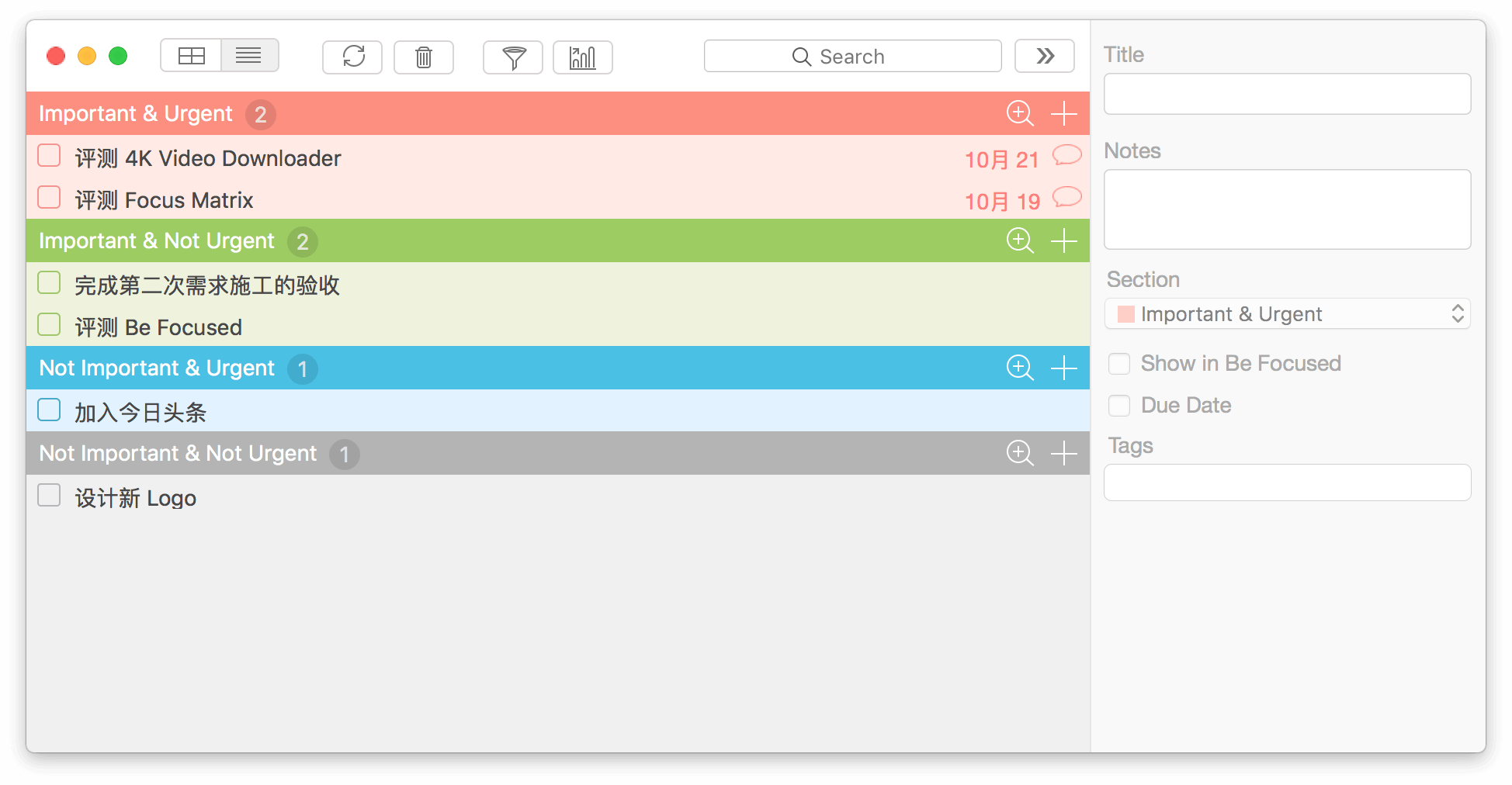Click the Notes text area
The image size is (1512, 785).
click(x=1287, y=209)
